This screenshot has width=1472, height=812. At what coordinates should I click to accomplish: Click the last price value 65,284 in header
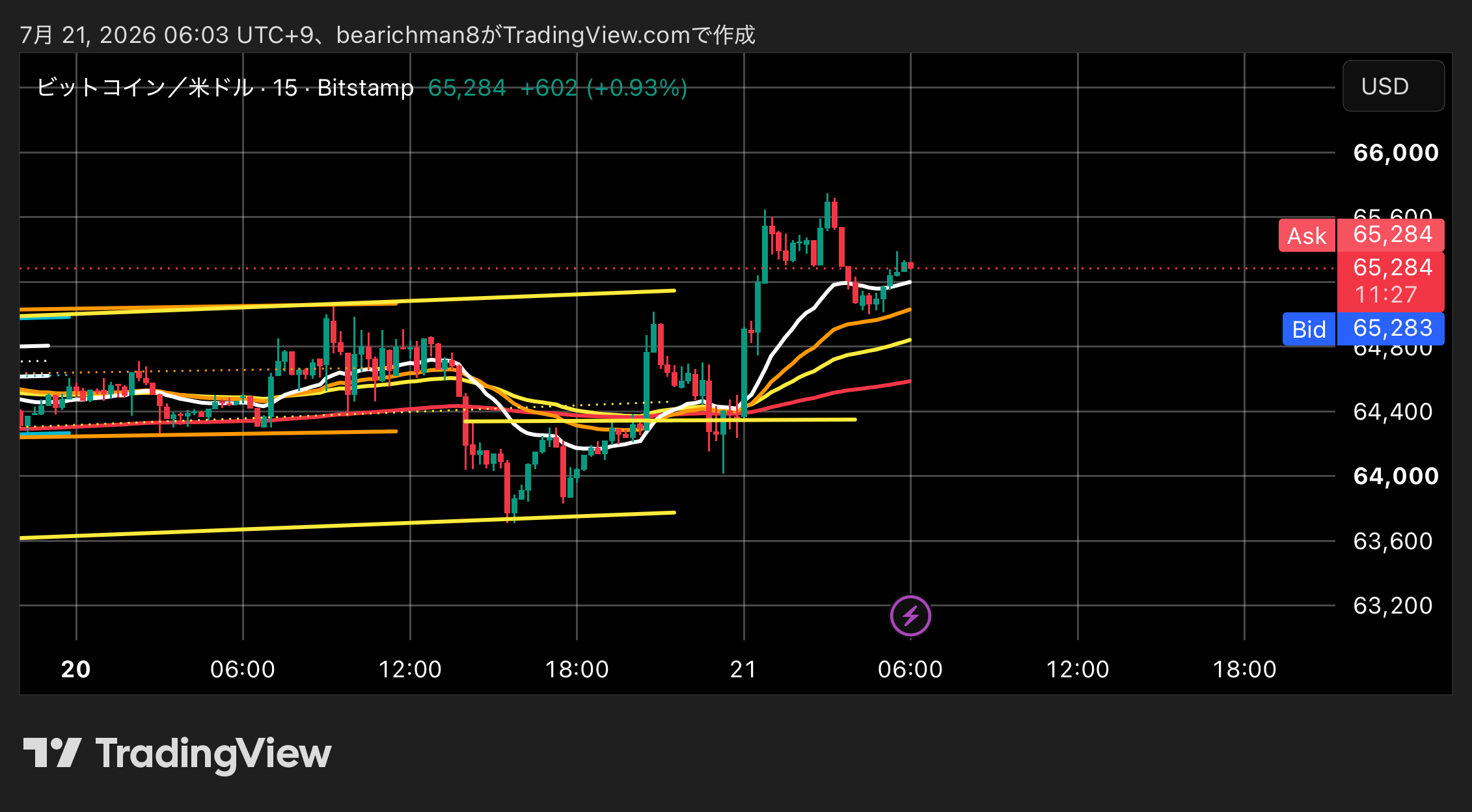pyautogui.click(x=467, y=88)
